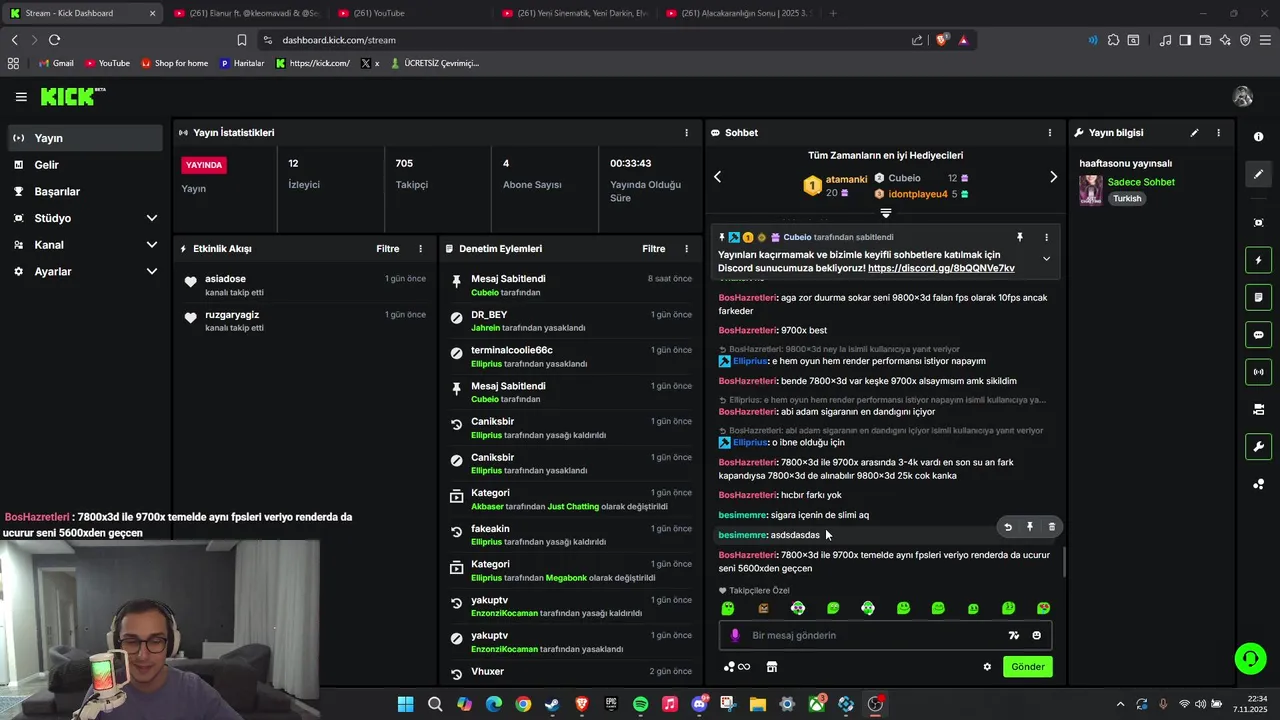1280x720 pixels.
Task: Click the address bar dashboard.kick.com/stream
Action: pyautogui.click(x=339, y=40)
